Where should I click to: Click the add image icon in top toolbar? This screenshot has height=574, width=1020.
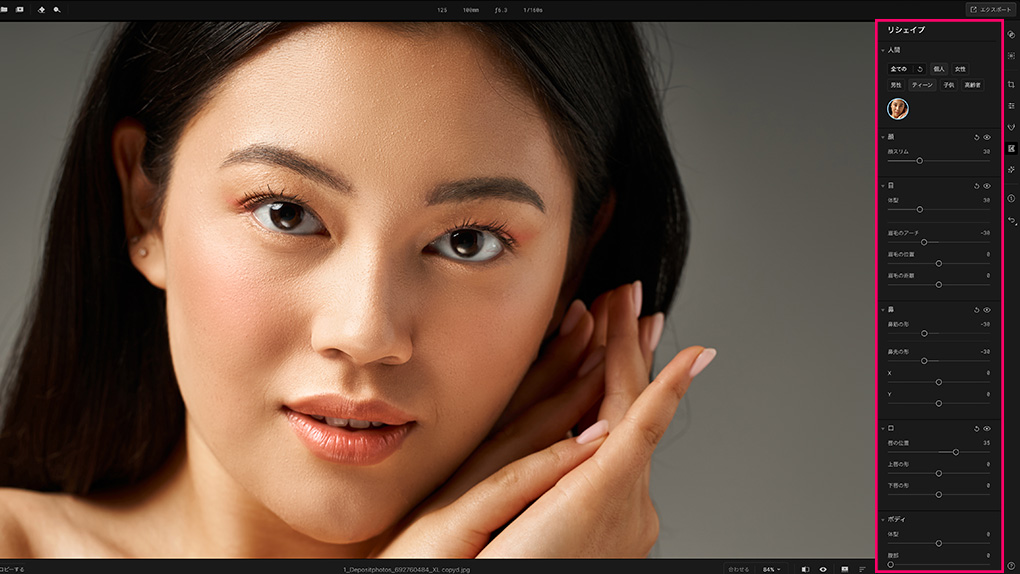[20, 10]
